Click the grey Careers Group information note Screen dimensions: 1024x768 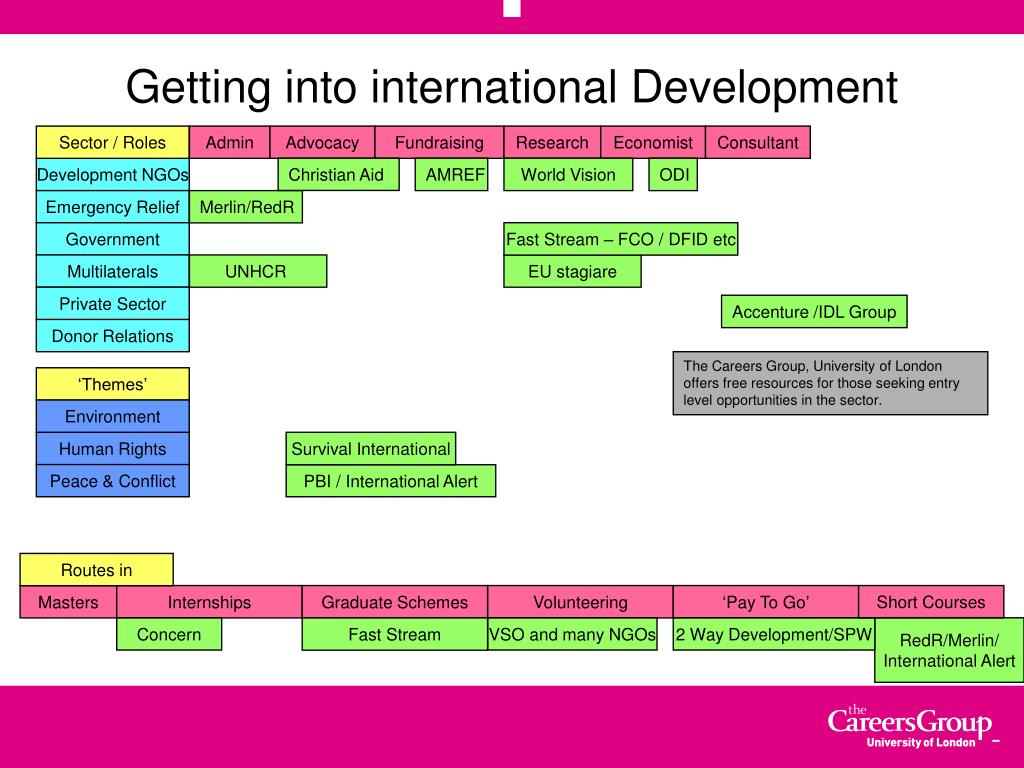[831, 383]
